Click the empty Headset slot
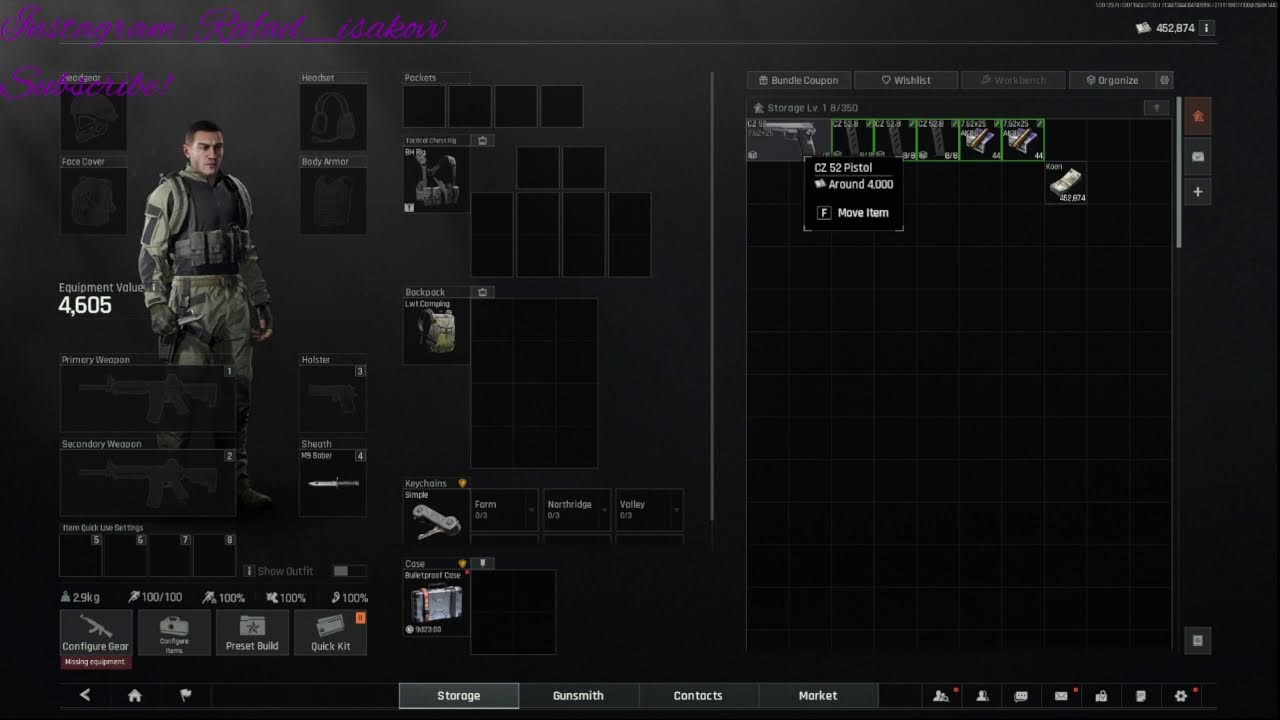This screenshot has width=1280, height=720. pyautogui.click(x=333, y=117)
